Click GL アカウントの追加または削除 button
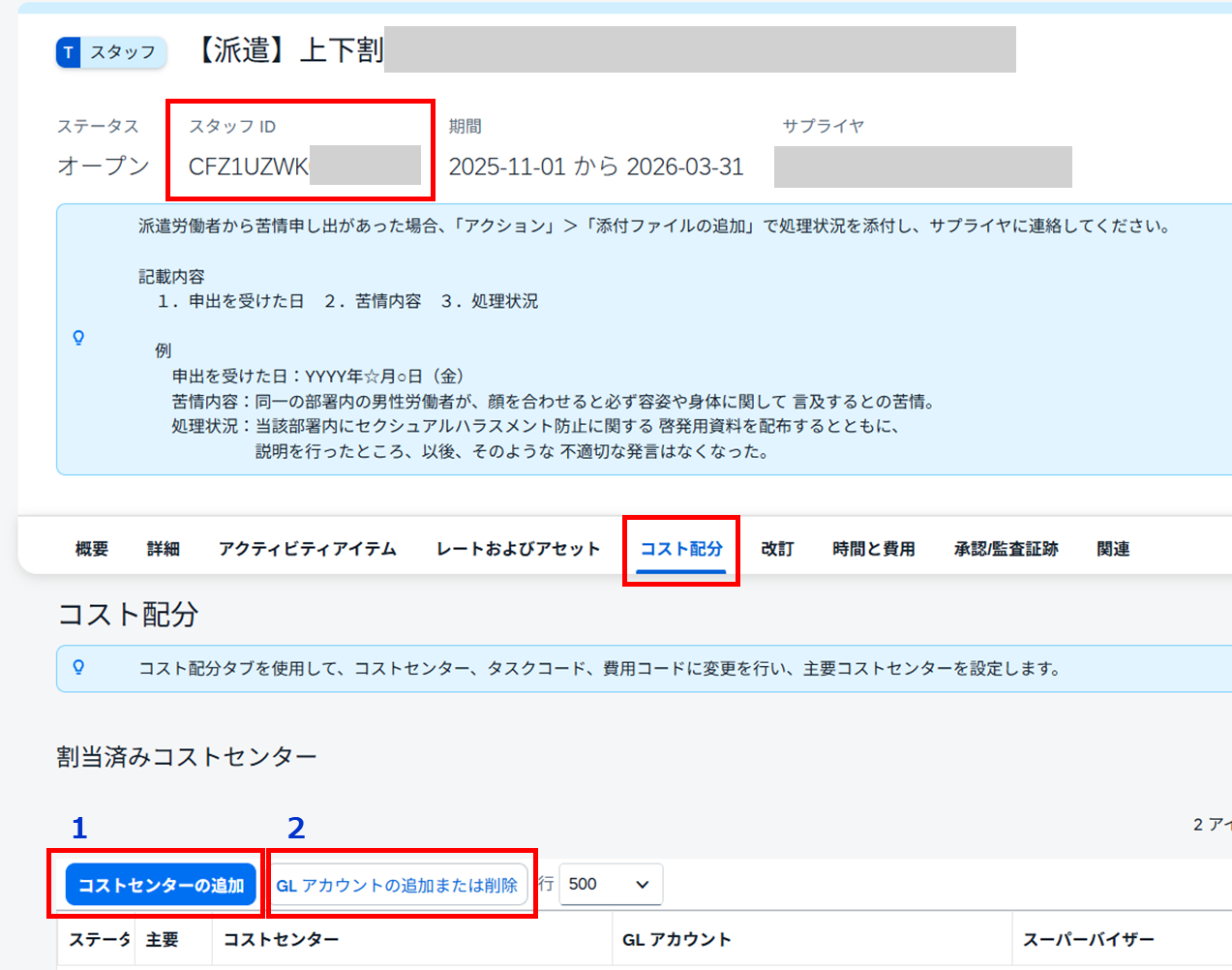This screenshot has width=1232, height=970. click(x=397, y=886)
